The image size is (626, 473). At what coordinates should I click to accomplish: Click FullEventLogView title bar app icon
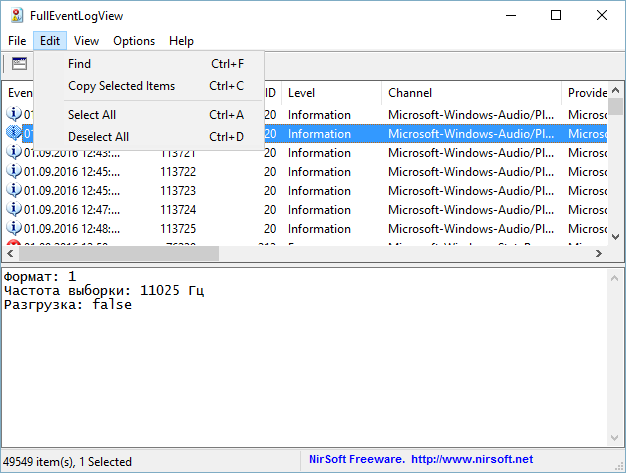(x=16, y=15)
